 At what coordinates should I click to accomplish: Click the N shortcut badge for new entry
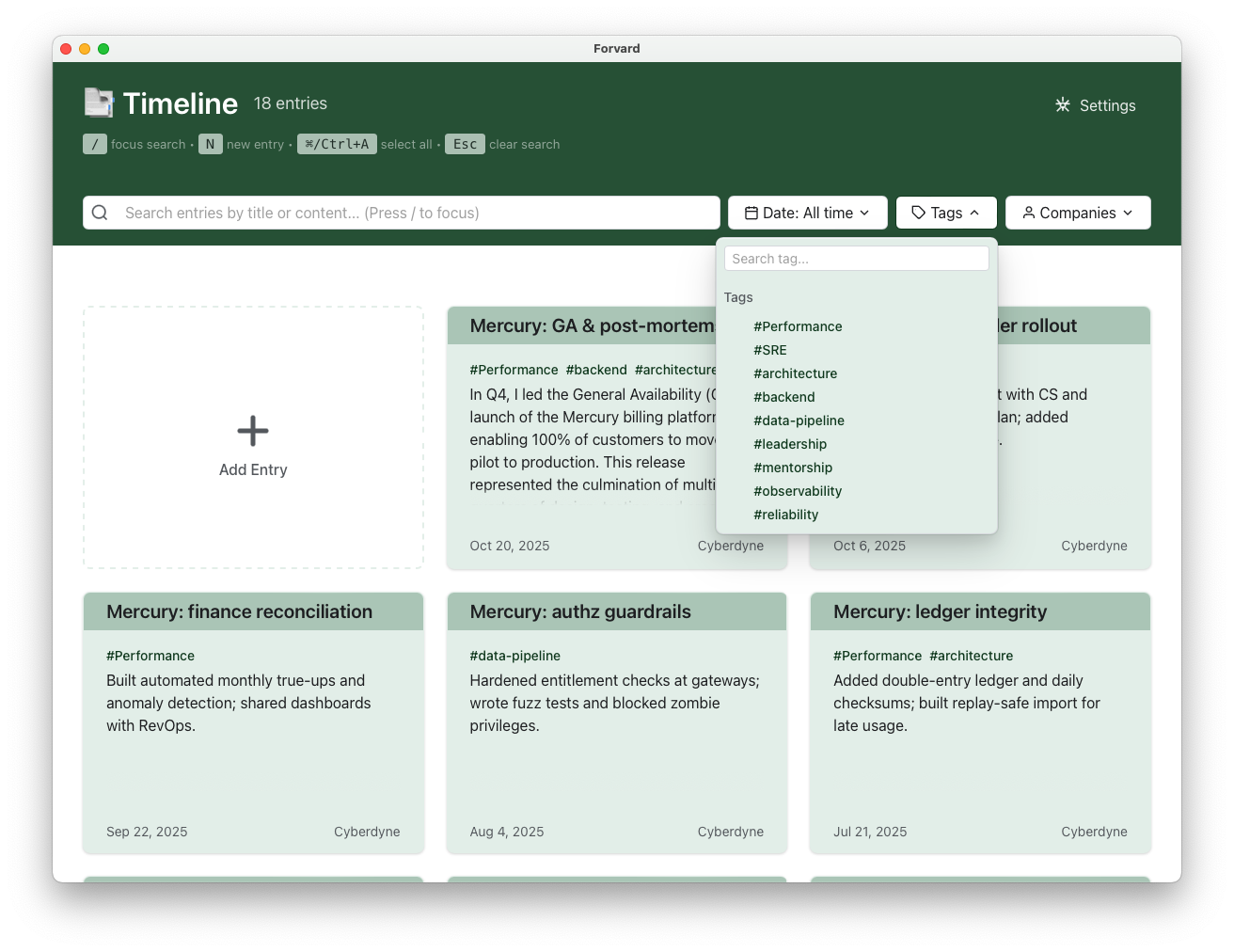click(210, 144)
